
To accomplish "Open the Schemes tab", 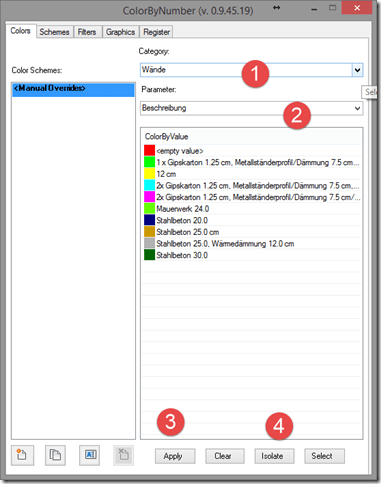I will point(54,32).
